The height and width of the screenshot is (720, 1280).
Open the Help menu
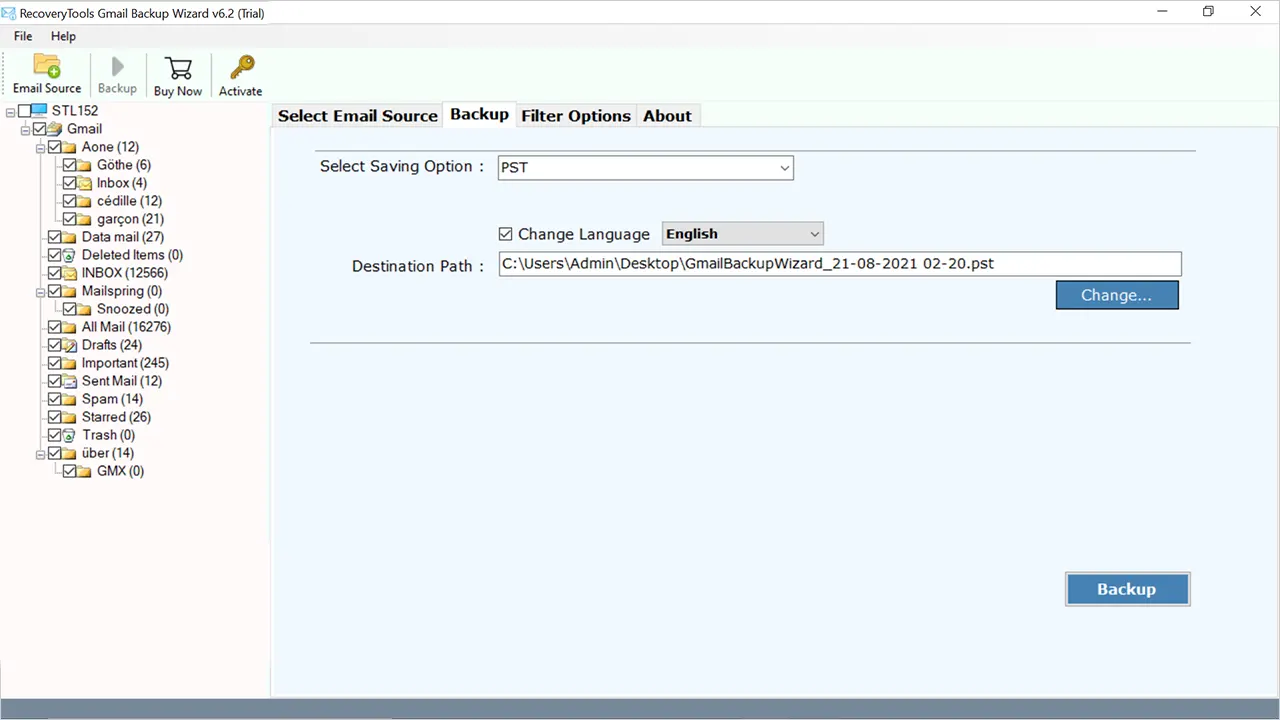point(63,36)
